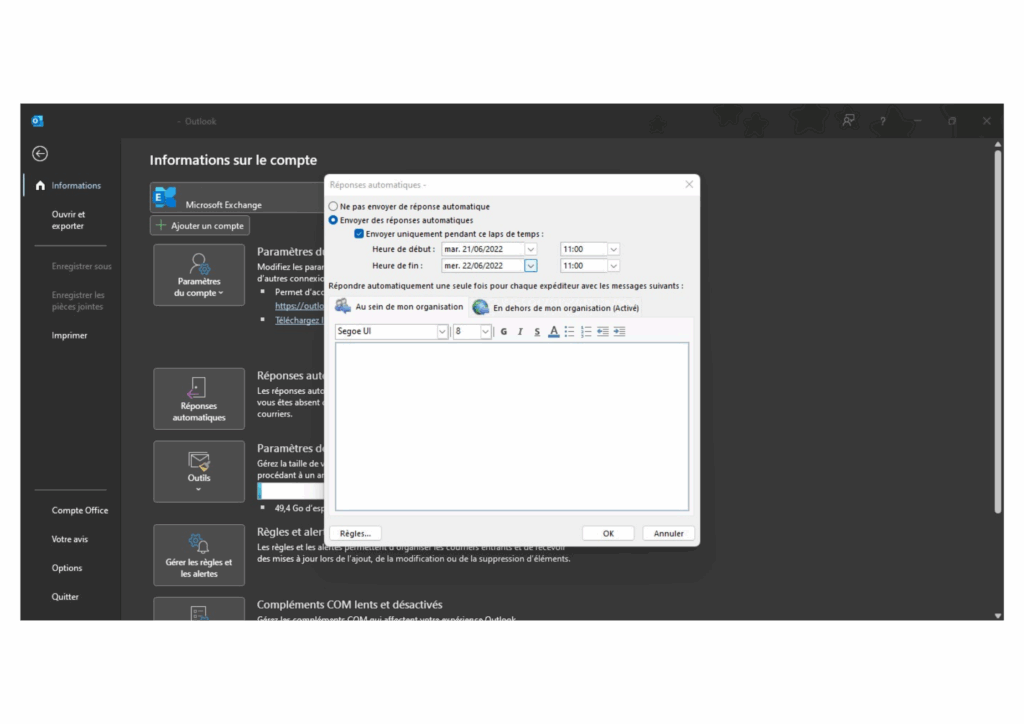
Task: Increase the paragraph indent
Action: click(x=620, y=332)
